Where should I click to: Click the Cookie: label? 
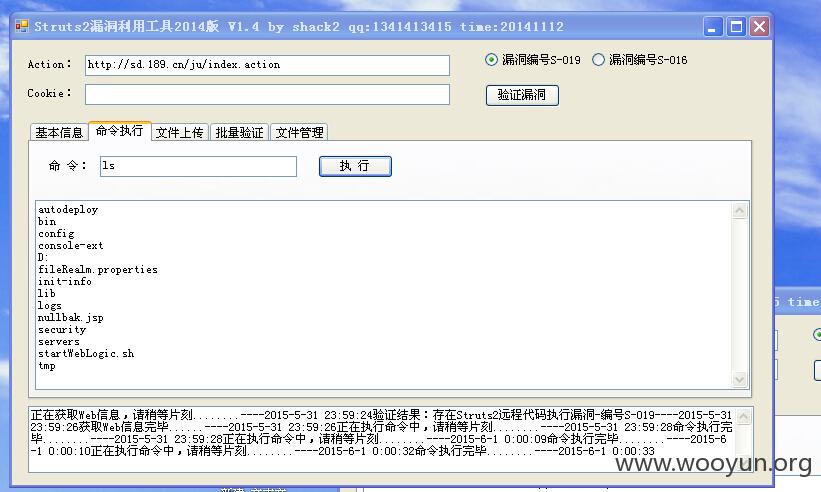[49, 93]
